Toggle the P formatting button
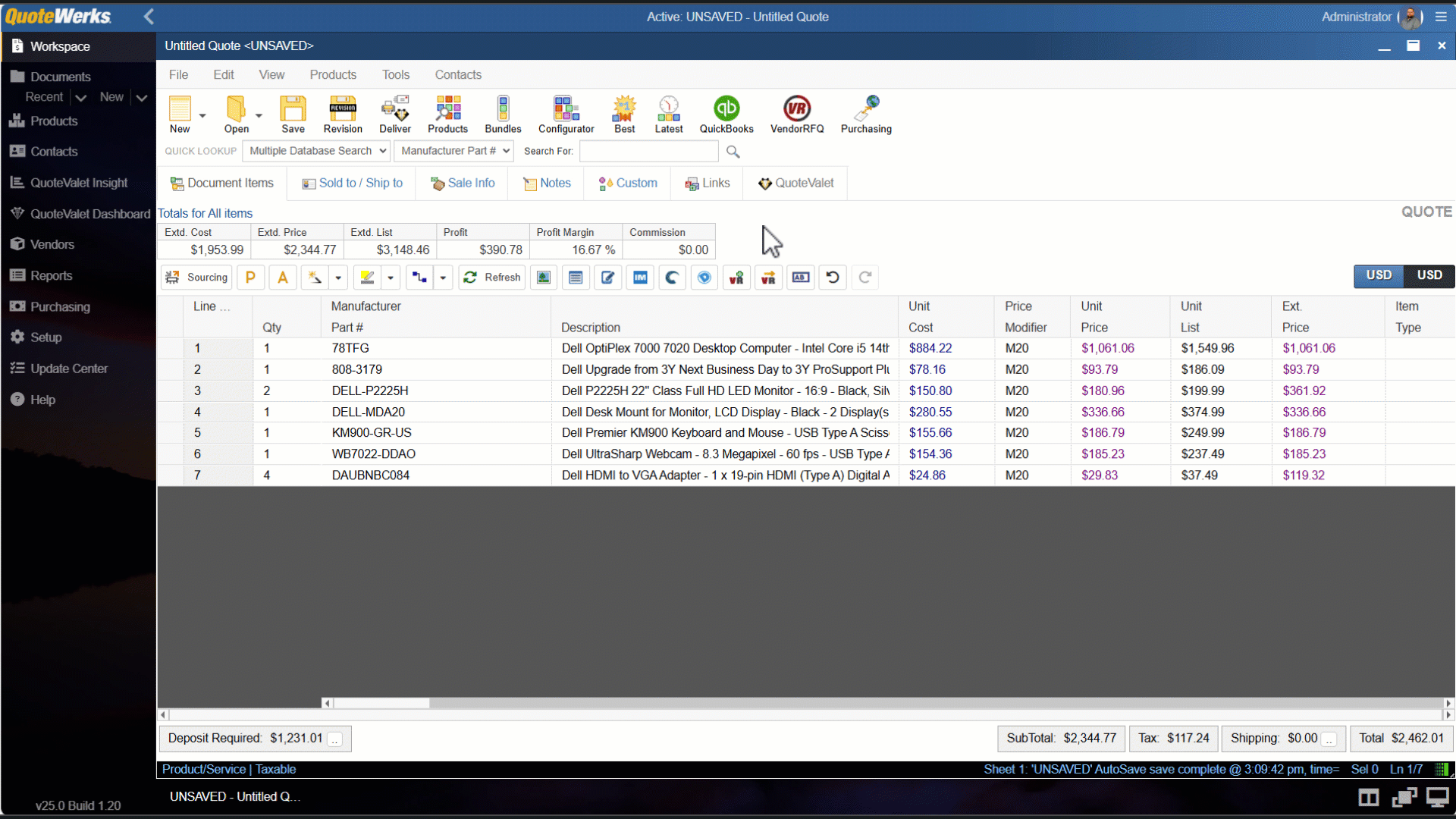 pyautogui.click(x=250, y=277)
